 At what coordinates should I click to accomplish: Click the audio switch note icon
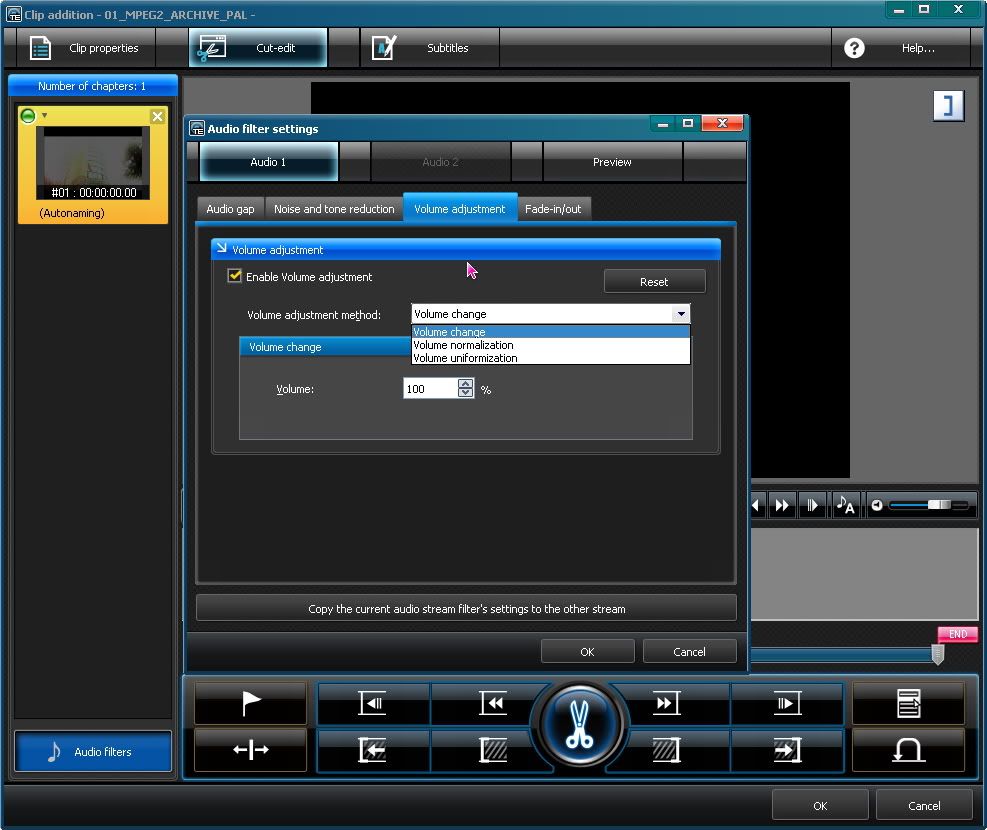point(845,505)
